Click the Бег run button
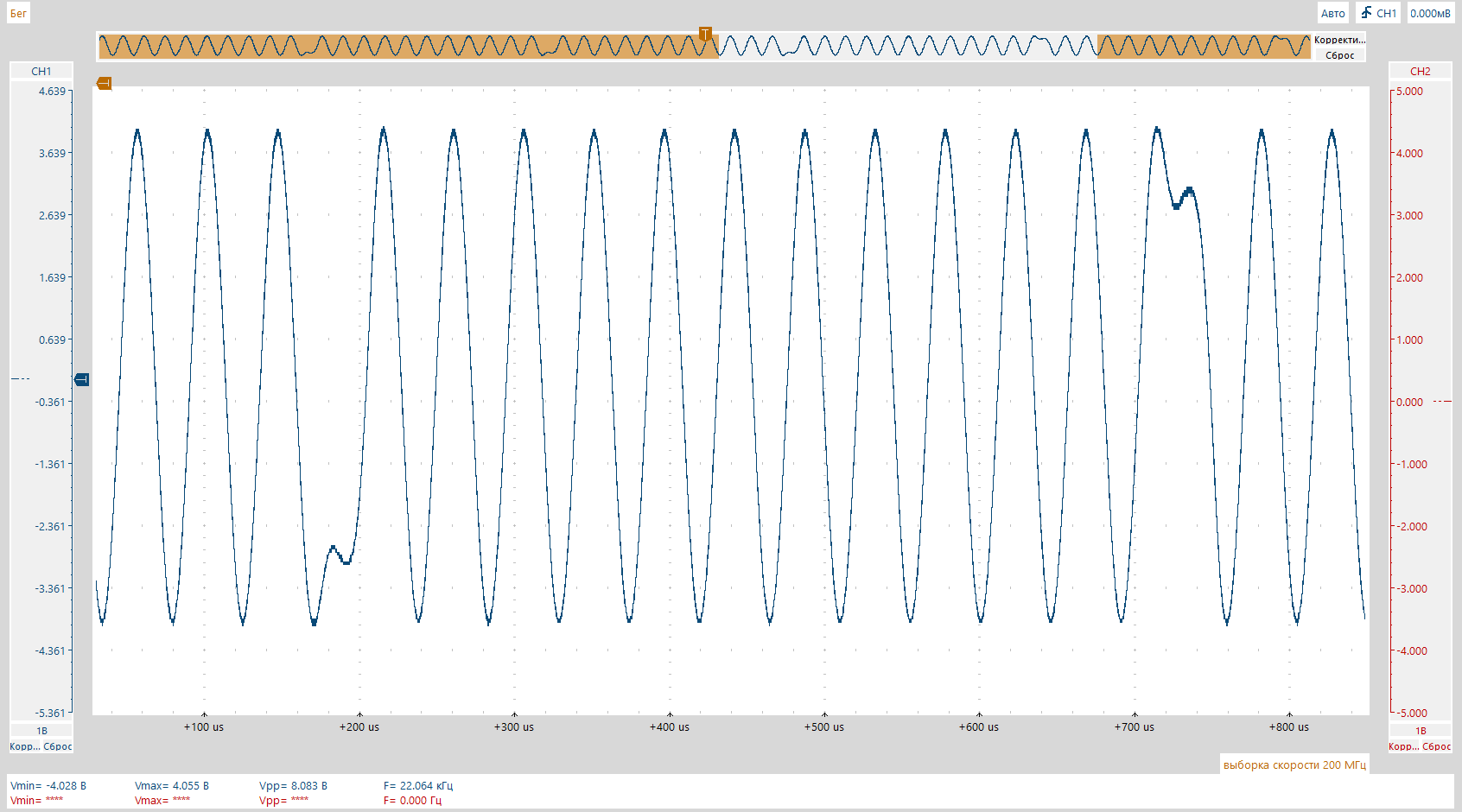 click(18, 13)
